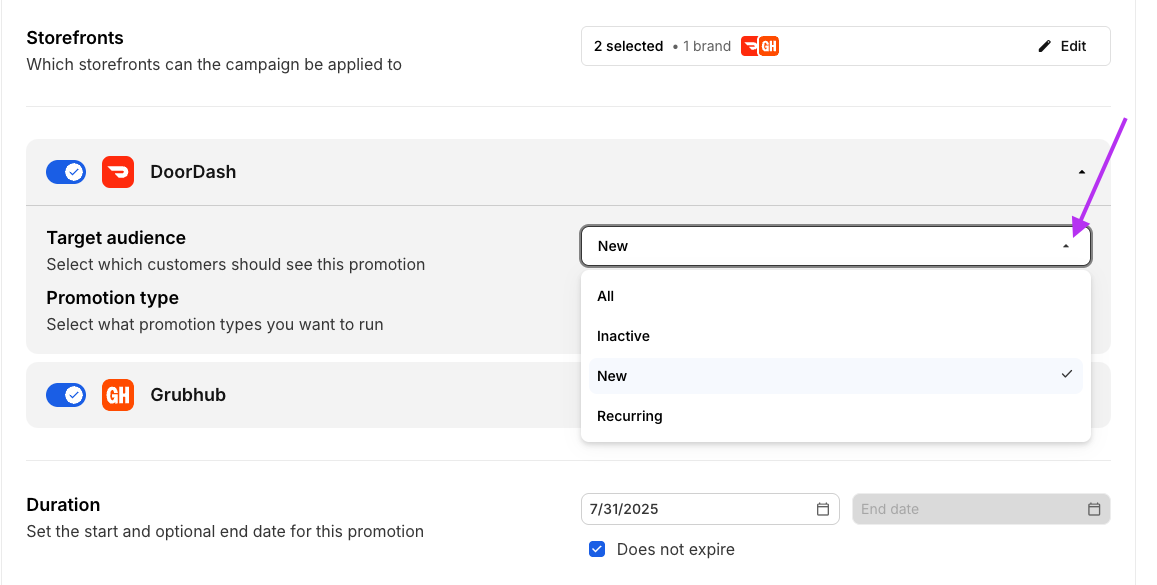The height and width of the screenshot is (585, 1157).
Task: Choose the Inactive audience option
Action: [x=623, y=336]
